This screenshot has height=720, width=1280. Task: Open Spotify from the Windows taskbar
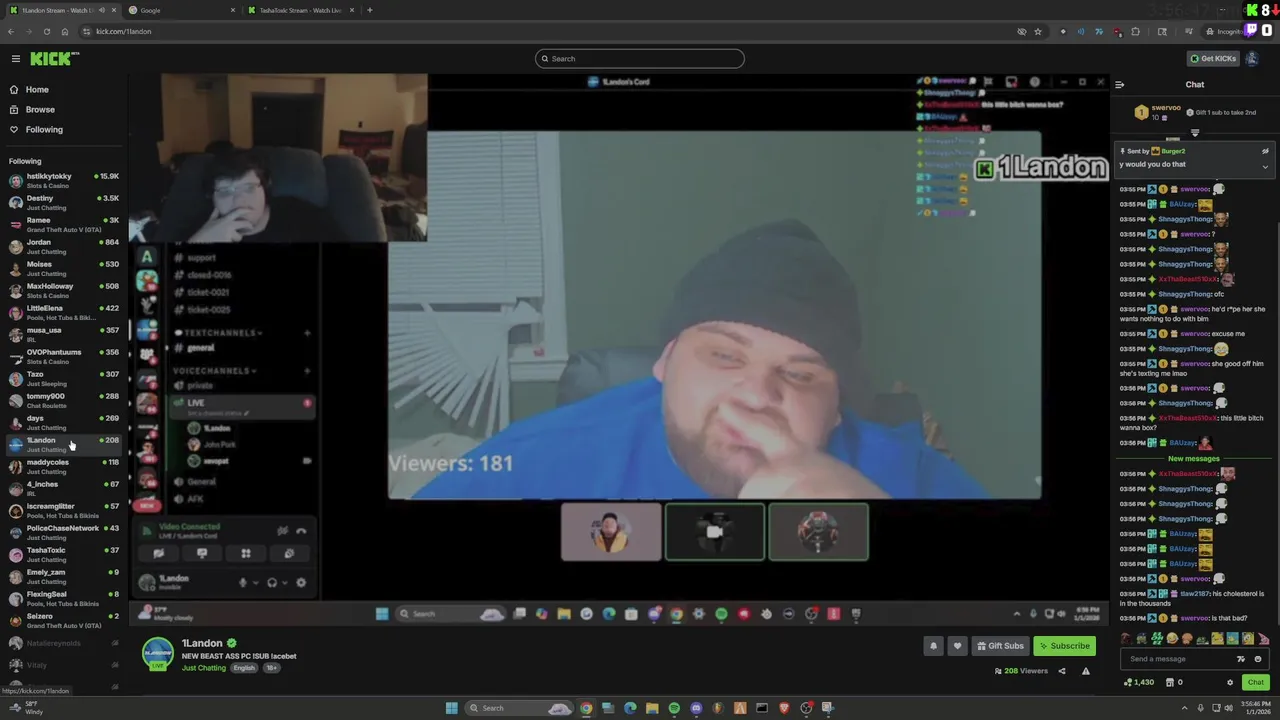pyautogui.click(x=674, y=708)
